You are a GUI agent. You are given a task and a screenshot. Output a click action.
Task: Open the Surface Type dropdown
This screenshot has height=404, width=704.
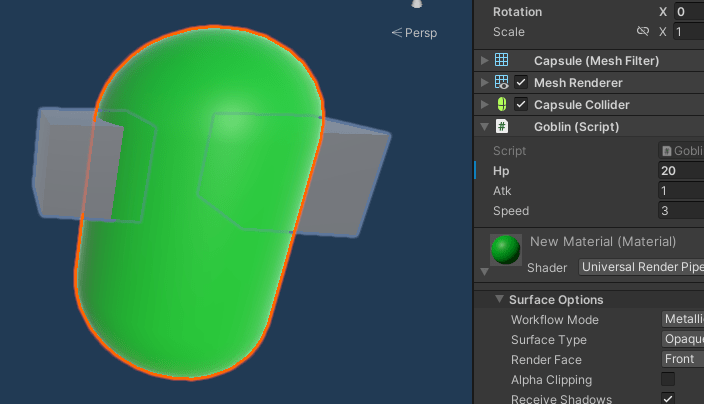click(682, 340)
